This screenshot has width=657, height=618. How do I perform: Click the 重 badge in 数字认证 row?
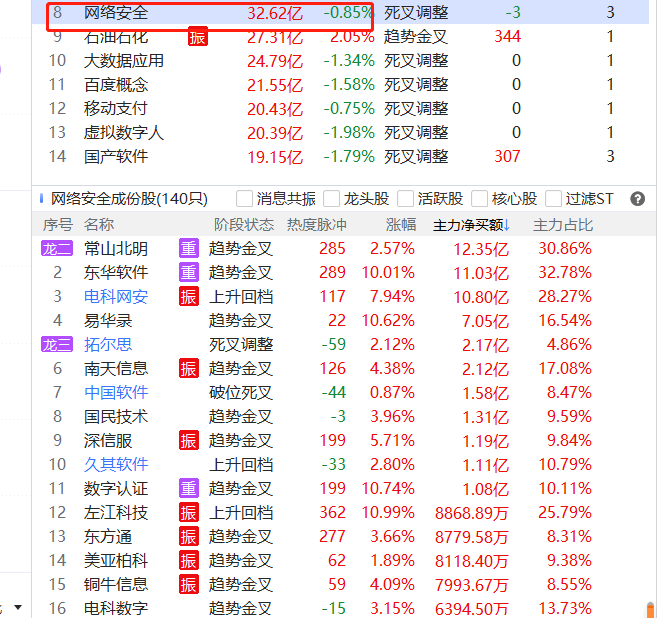pos(189,489)
